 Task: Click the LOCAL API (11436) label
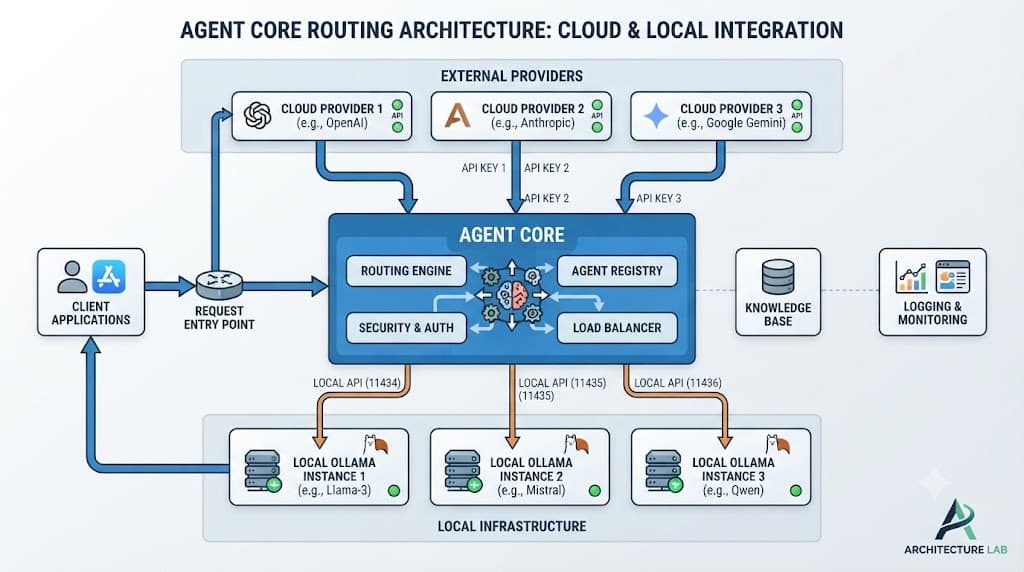(x=678, y=383)
